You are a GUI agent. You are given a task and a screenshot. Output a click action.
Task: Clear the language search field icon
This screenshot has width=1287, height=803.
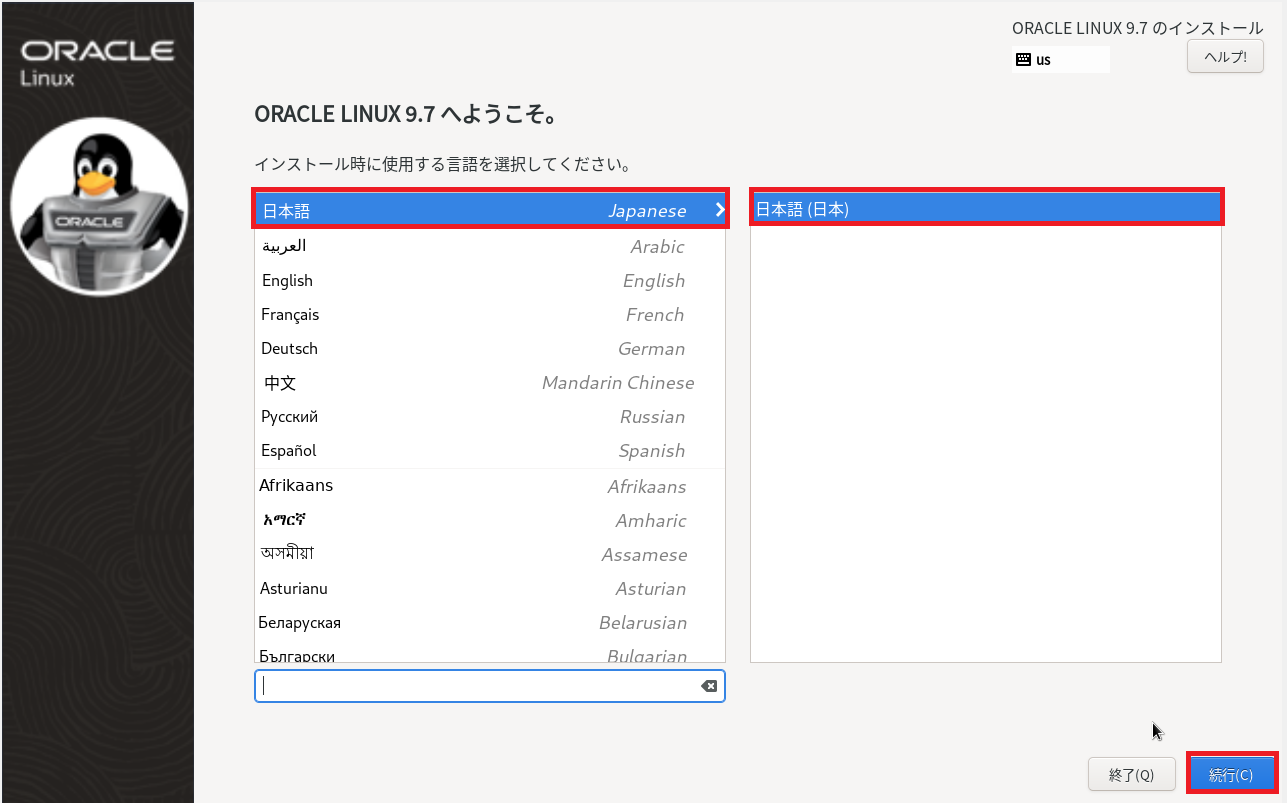[x=708, y=686]
